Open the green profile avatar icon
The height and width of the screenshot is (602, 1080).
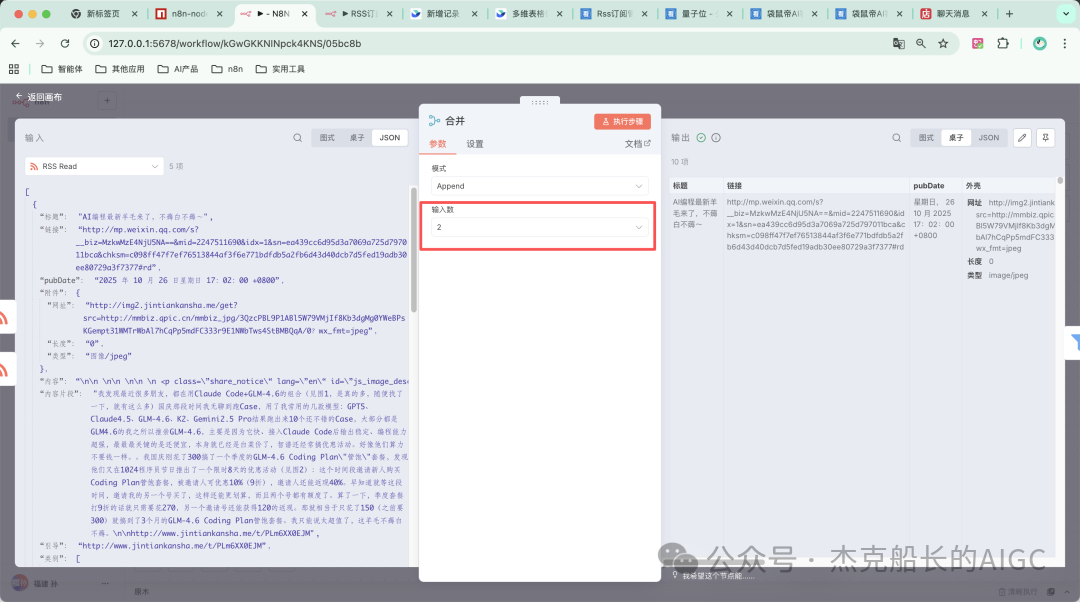(1040, 43)
